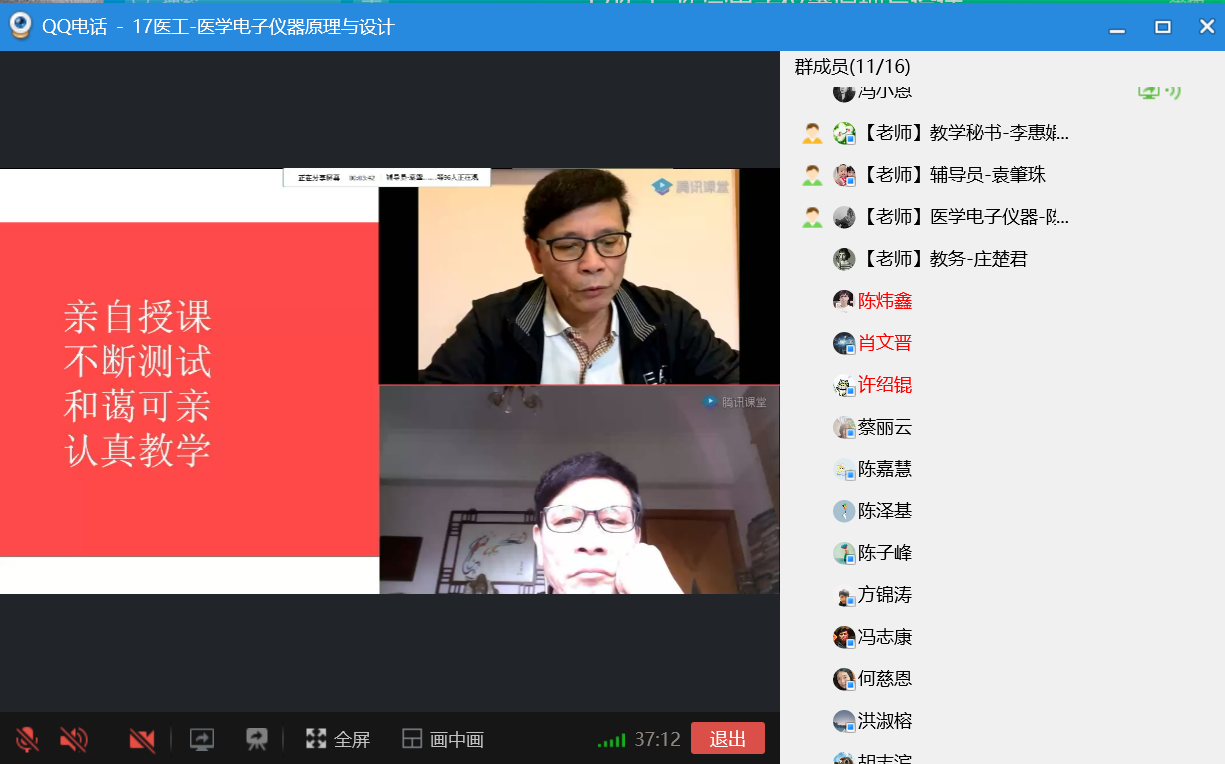The image size is (1225, 764).
Task: Turn on the disabled camera
Action: pyautogui.click(x=142, y=740)
